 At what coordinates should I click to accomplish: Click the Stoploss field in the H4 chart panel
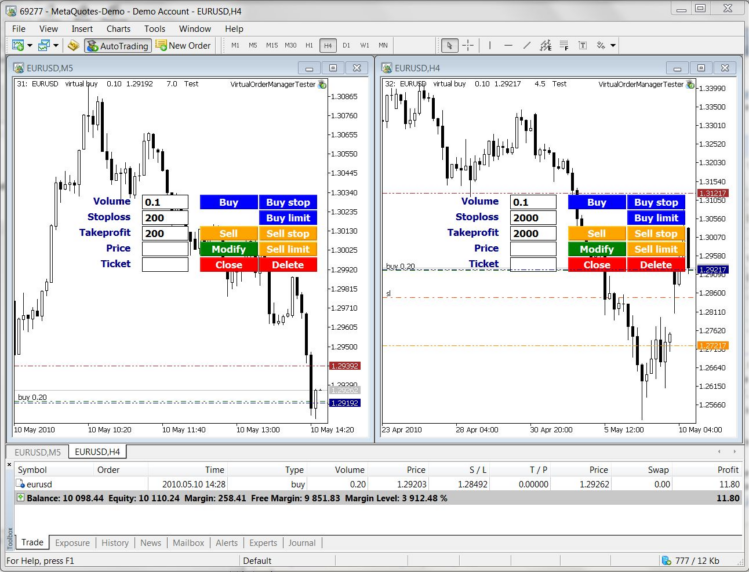click(x=534, y=218)
